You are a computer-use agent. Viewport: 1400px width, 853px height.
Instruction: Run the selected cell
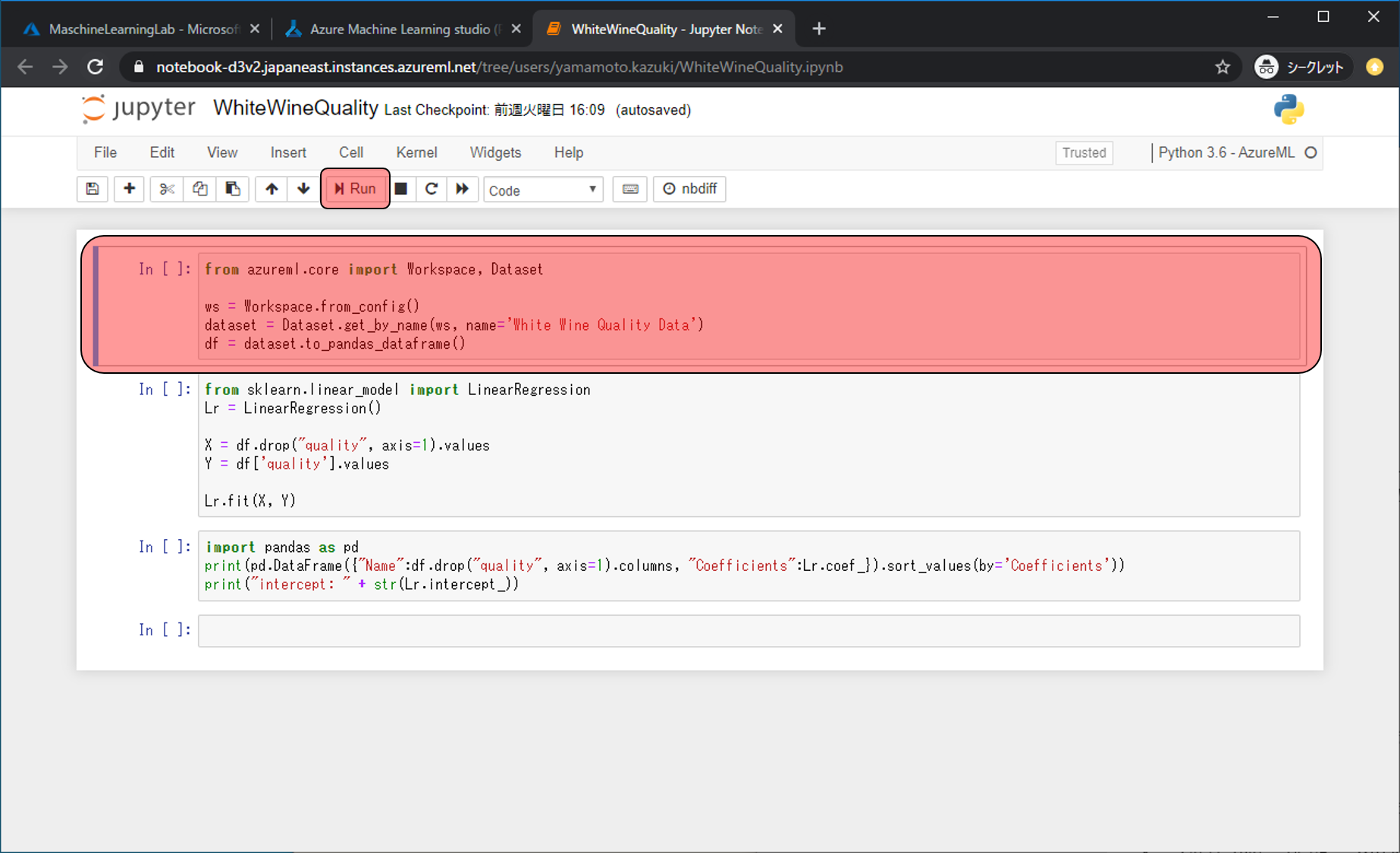click(x=355, y=189)
